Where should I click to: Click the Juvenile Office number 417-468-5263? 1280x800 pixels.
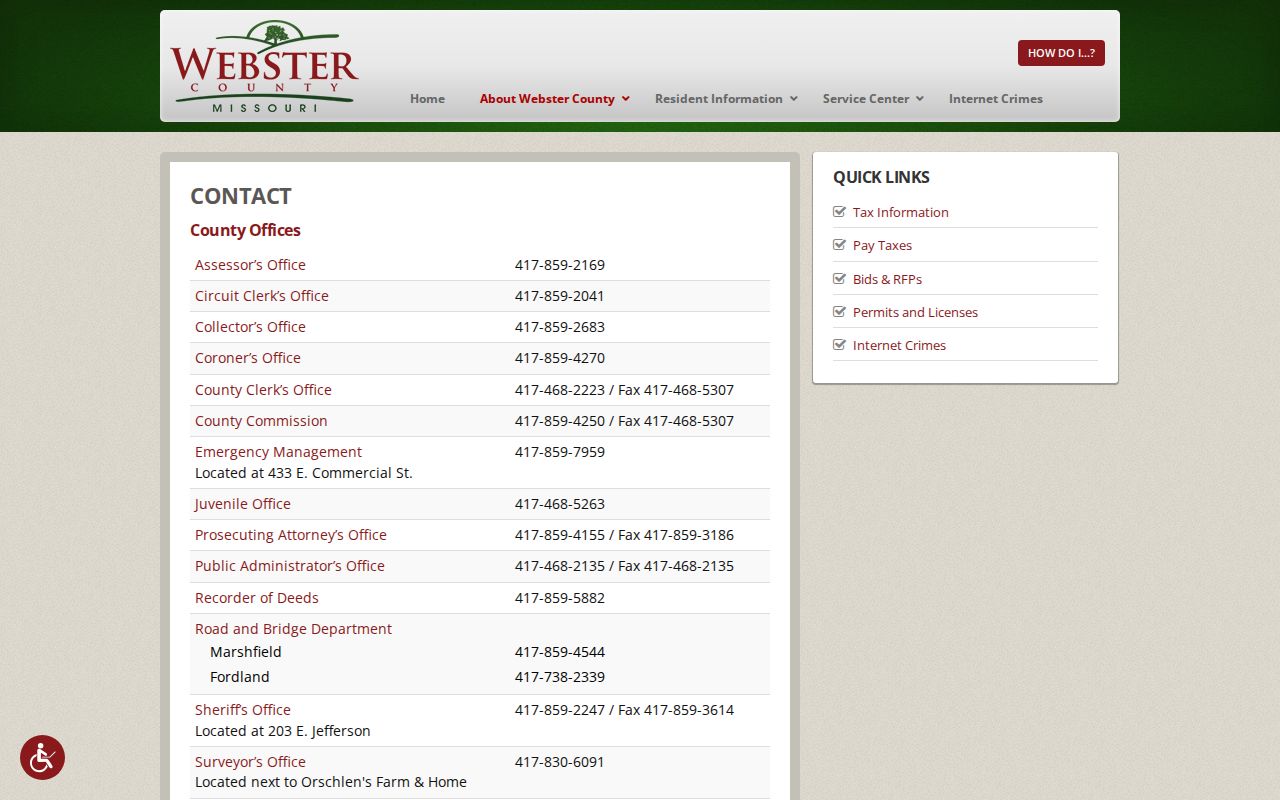coord(560,504)
